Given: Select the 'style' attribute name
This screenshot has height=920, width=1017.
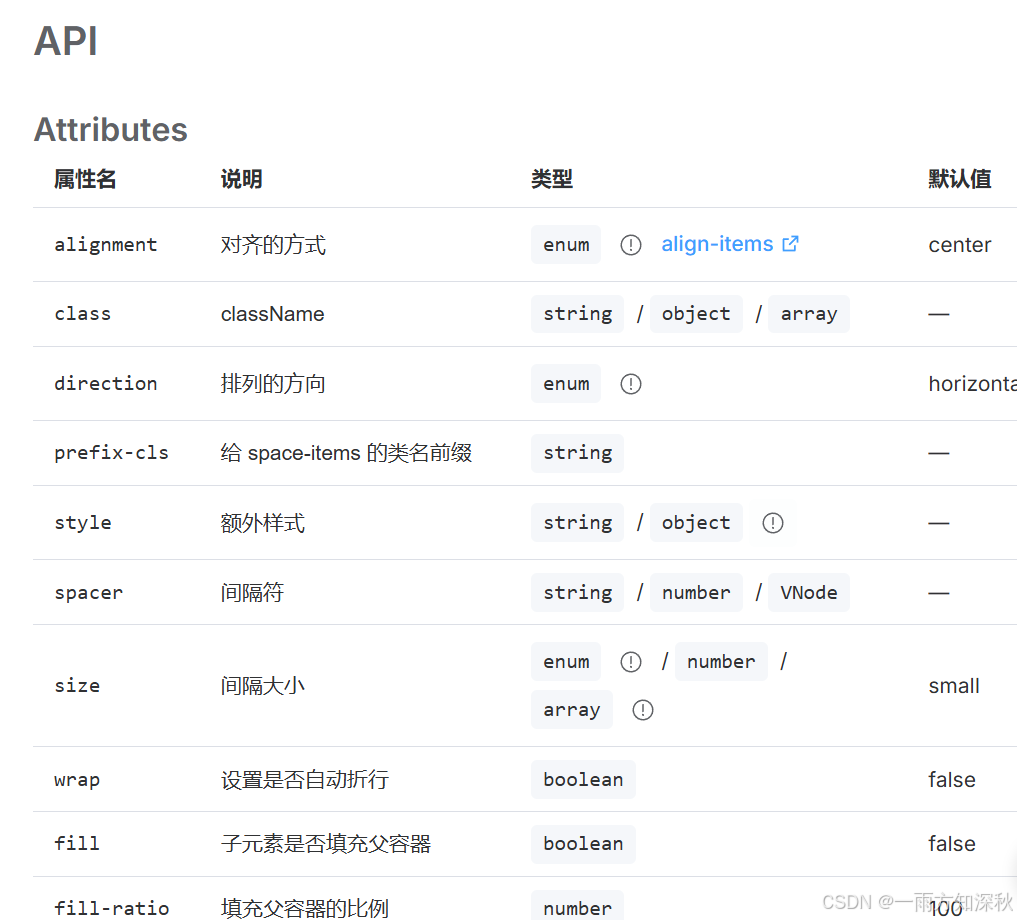Looking at the screenshot, I should coord(83,522).
